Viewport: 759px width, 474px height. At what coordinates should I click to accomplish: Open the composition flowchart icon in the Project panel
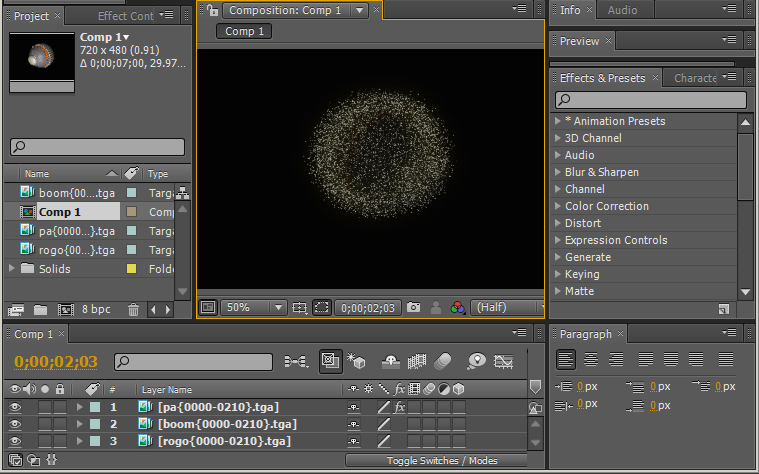click(x=182, y=193)
